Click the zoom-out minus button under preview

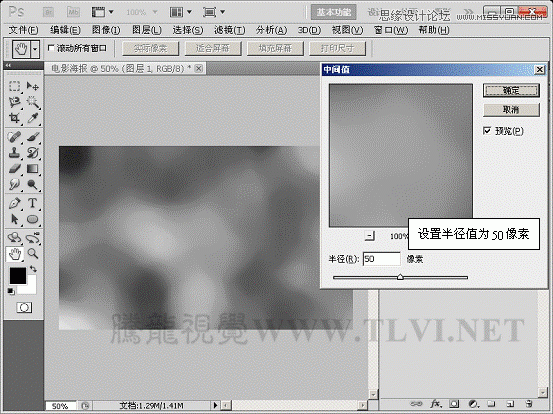click(370, 236)
